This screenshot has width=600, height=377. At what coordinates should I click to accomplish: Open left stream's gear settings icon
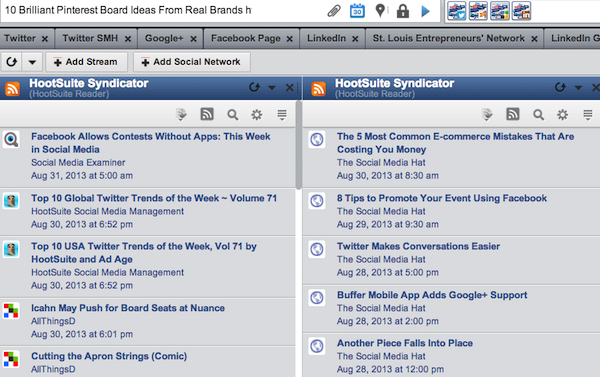point(256,115)
